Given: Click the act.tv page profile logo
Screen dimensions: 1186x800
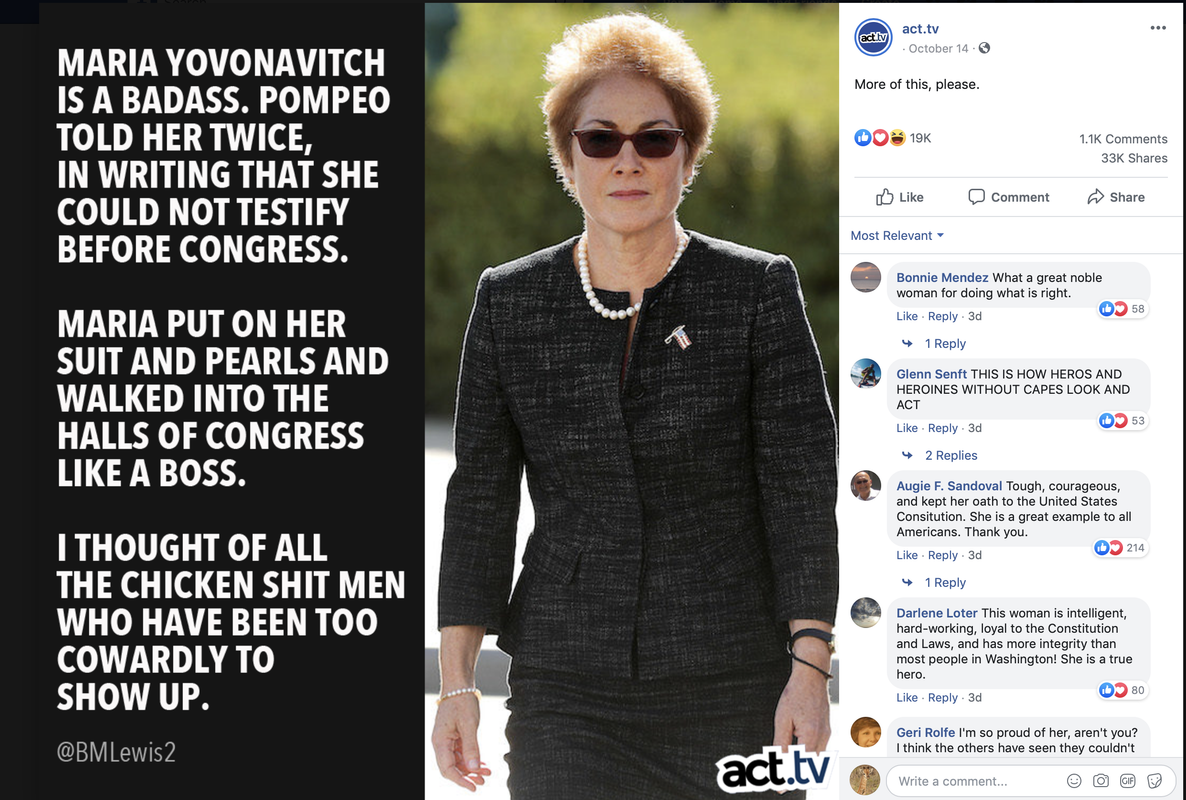Looking at the screenshot, I should click(x=873, y=37).
